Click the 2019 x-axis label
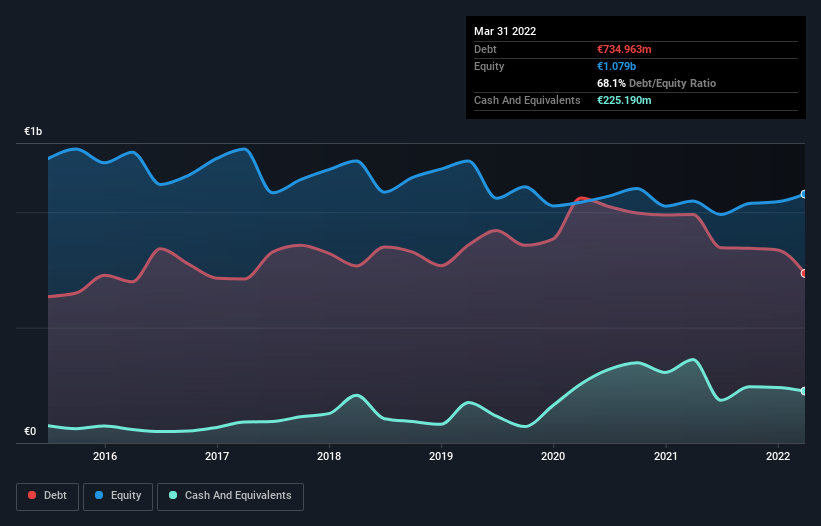The width and height of the screenshot is (821, 526). click(441, 456)
